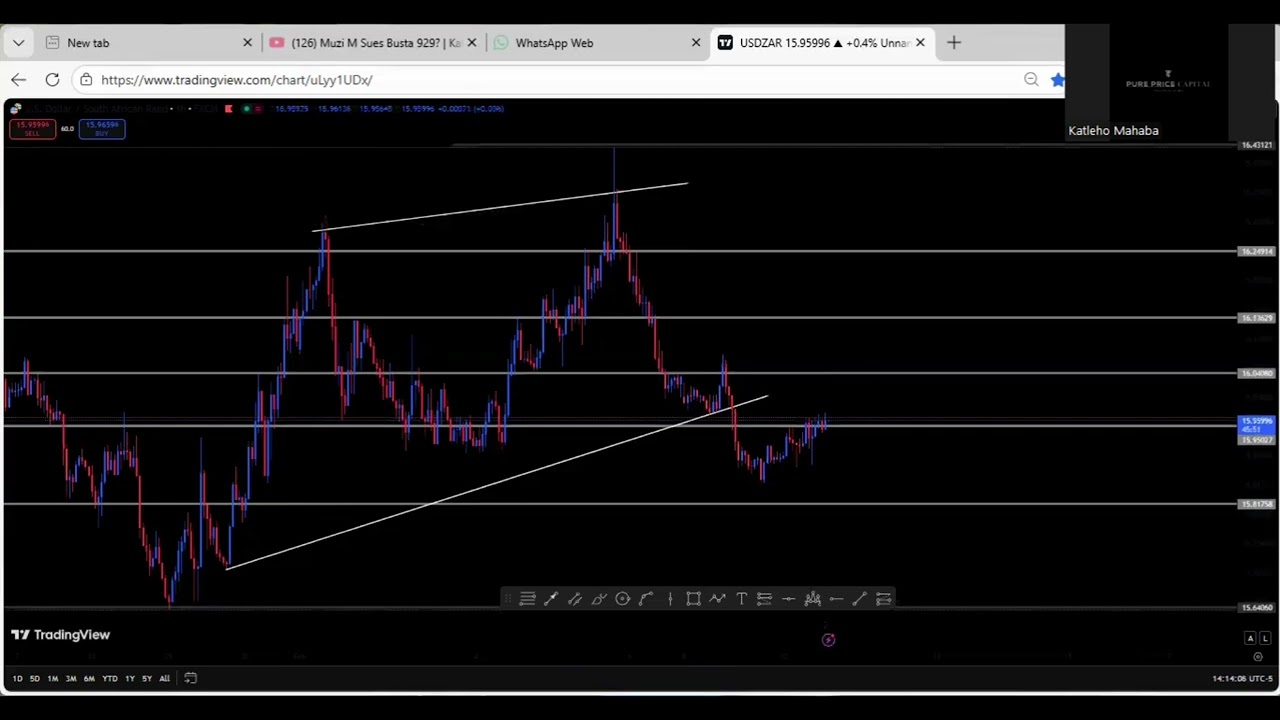Open a new browser tab with plus
The height and width of the screenshot is (720, 1280).
tap(954, 43)
